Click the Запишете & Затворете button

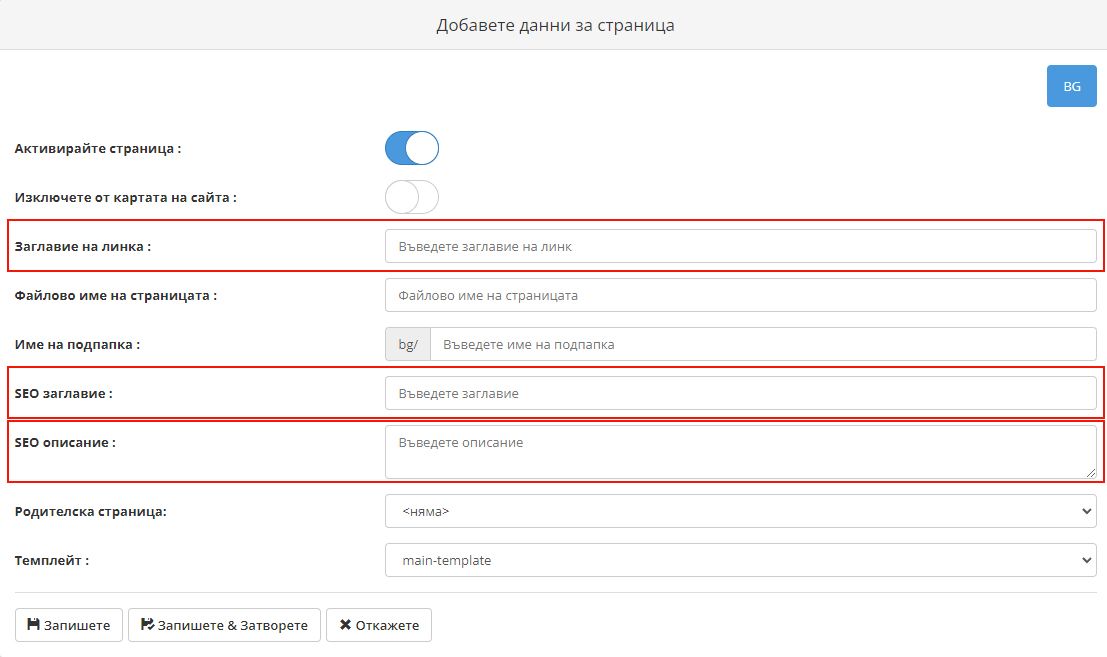pos(224,624)
